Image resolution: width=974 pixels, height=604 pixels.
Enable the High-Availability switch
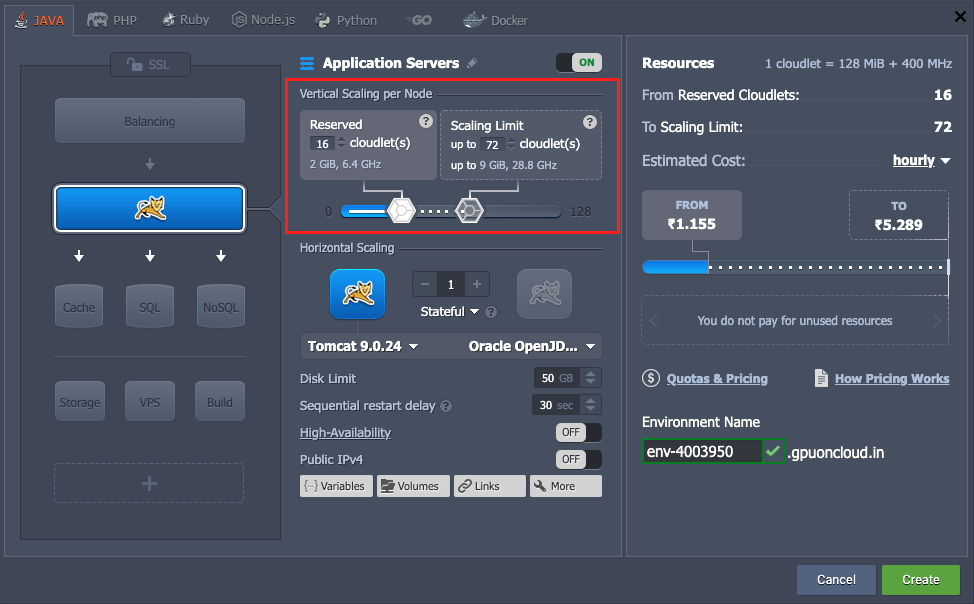point(578,432)
